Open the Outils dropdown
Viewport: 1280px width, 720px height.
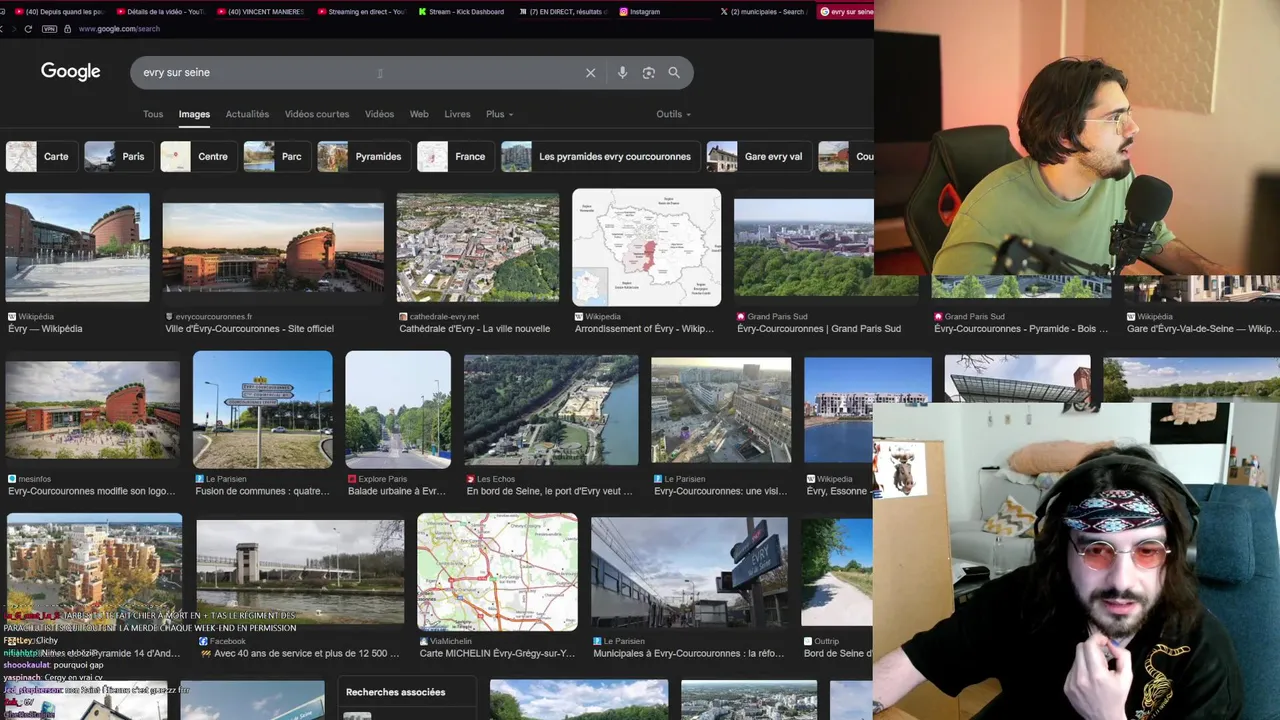tap(673, 114)
